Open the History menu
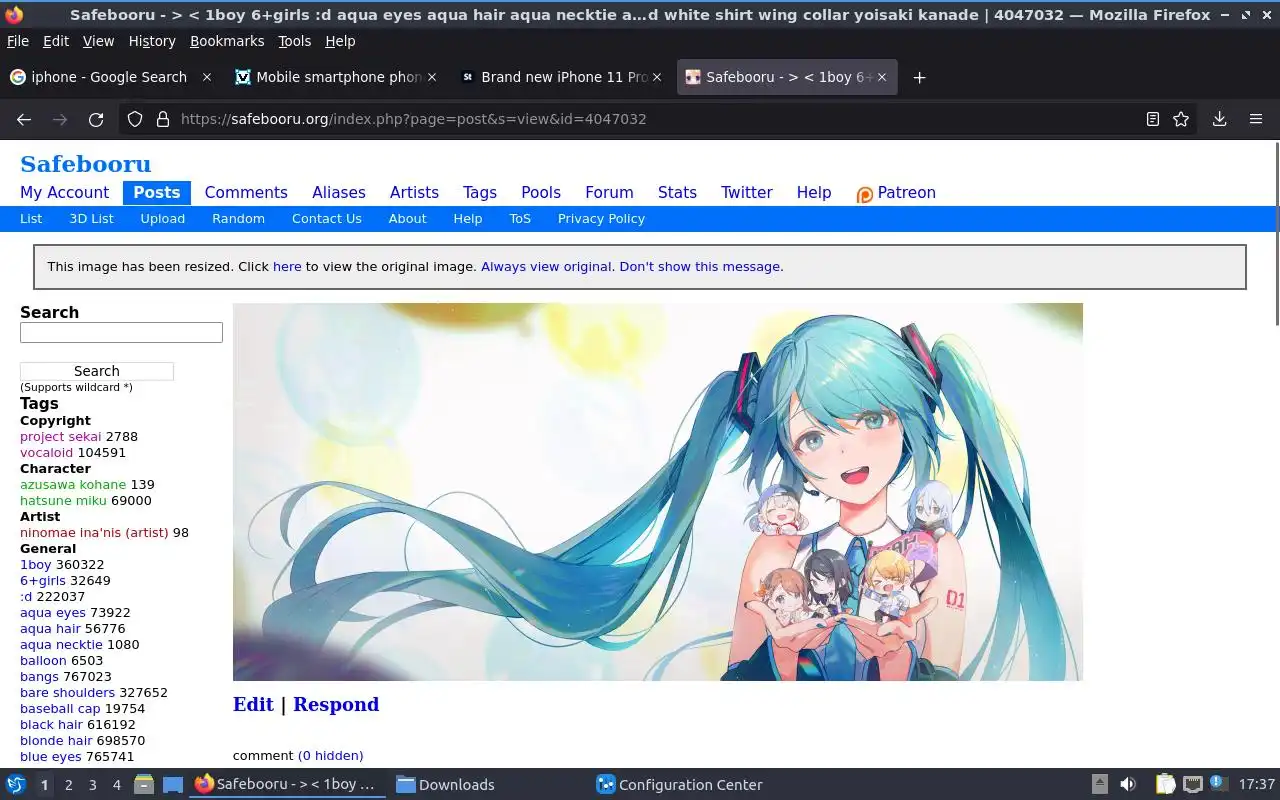 pyautogui.click(x=152, y=41)
